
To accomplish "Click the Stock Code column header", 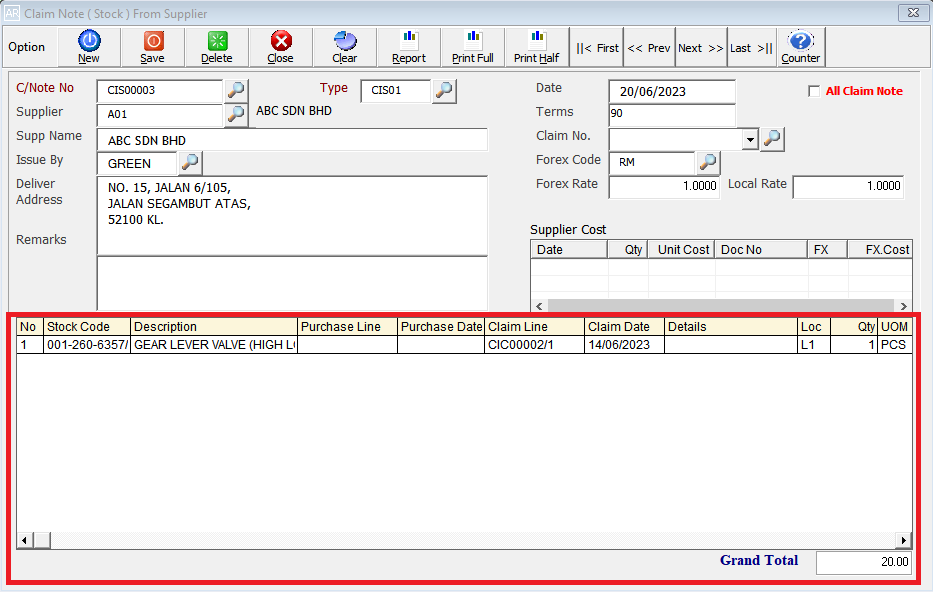I will coord(87,327).
